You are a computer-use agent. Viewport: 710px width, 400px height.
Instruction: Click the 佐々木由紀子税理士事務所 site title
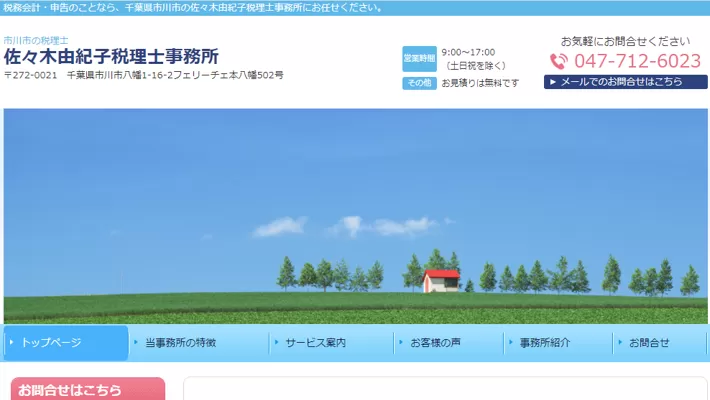111,56
